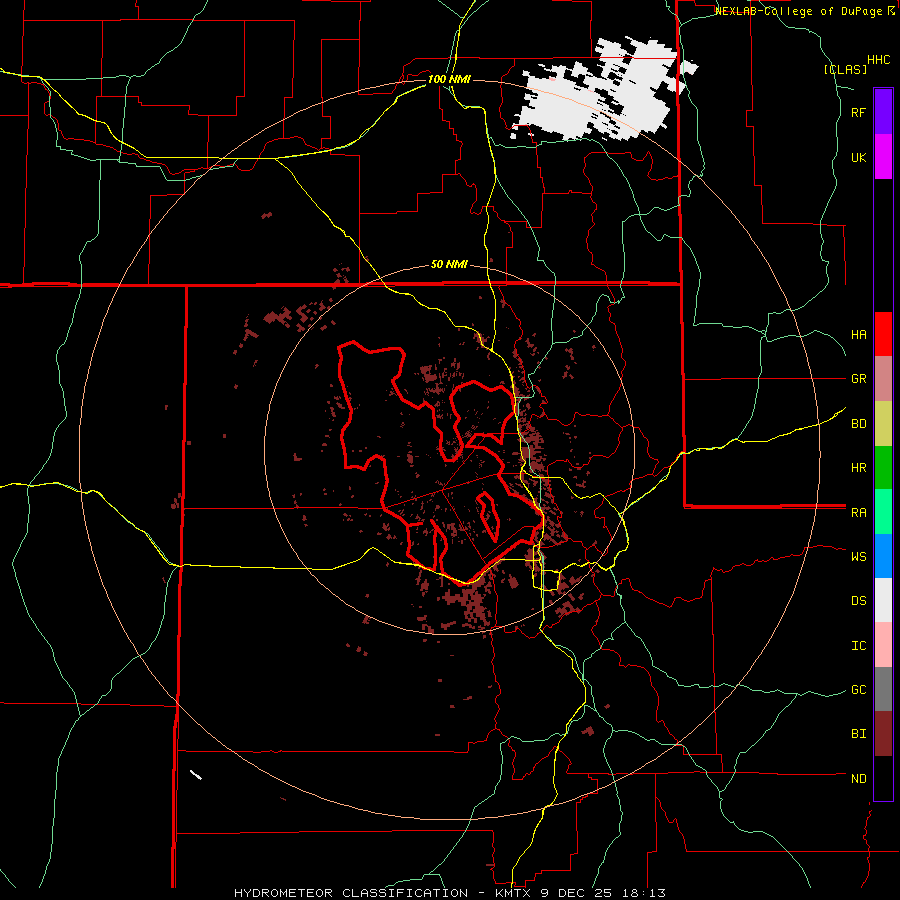Click the HHC product label
Image resolution: width=900 pixels, height=900 pixels.
879,60
